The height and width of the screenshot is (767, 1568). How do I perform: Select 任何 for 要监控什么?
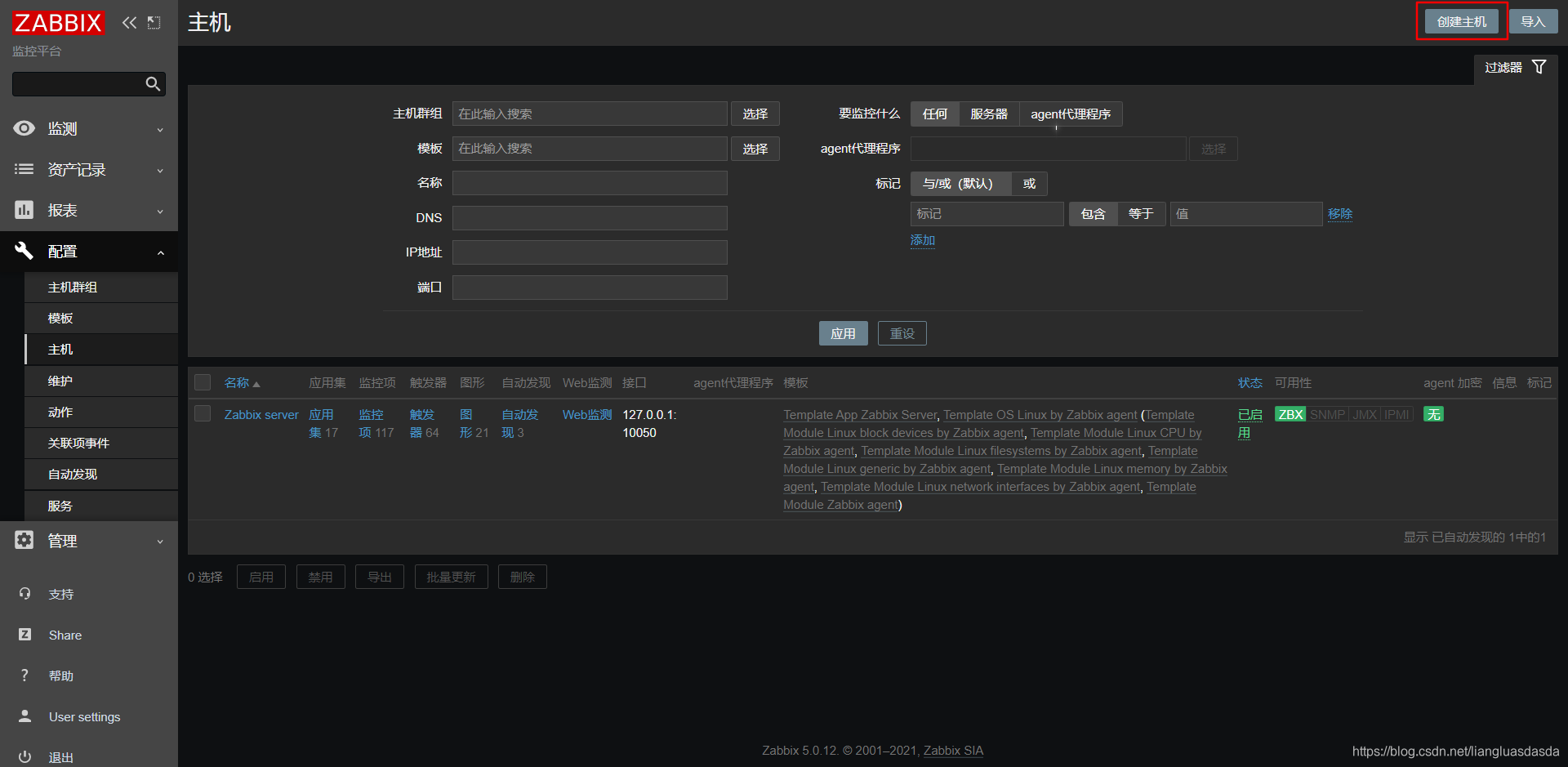(935, 114)
